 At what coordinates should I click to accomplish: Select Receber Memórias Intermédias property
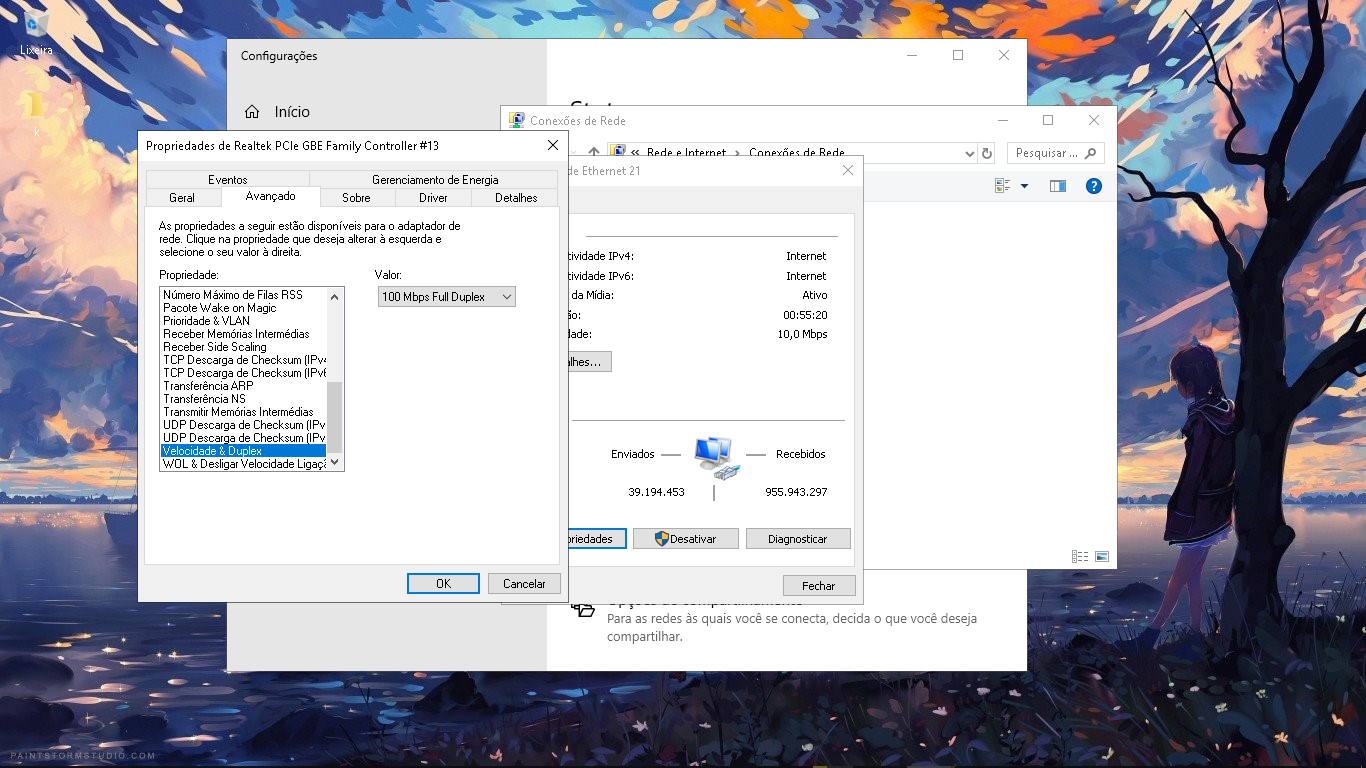click(237, 334)
